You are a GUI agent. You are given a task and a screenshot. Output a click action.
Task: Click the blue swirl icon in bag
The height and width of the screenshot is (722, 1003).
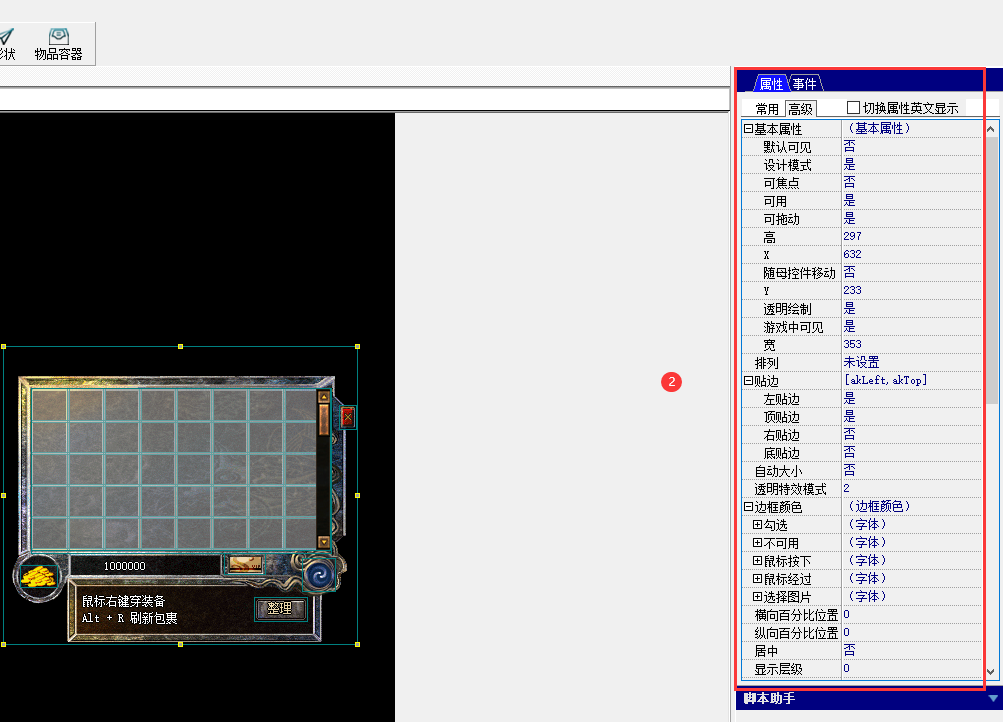[320, 574]
